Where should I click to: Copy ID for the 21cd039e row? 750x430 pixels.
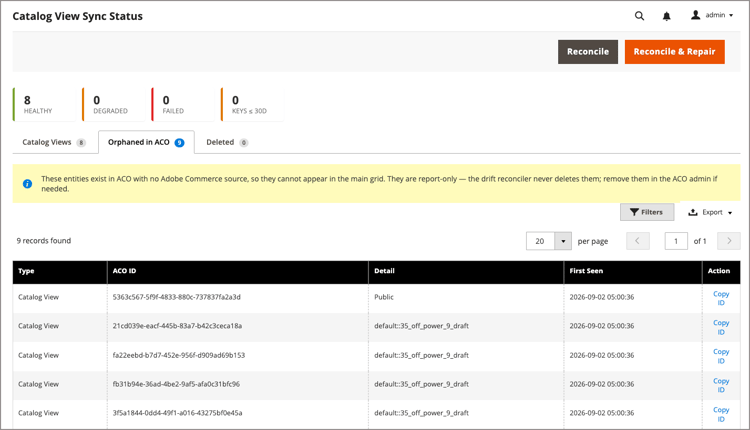pyautogui.click(x=721, y=327)
